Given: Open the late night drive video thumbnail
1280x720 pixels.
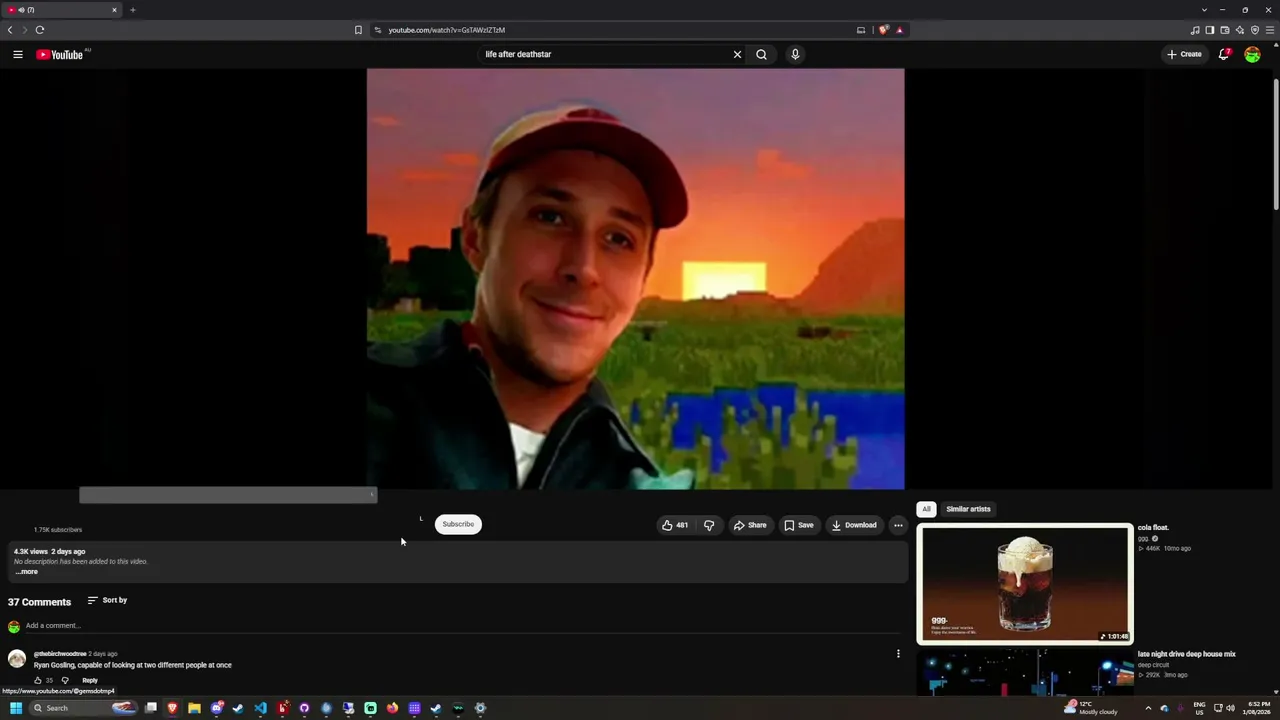Looking at the screenshot, I should (1025, 672).
